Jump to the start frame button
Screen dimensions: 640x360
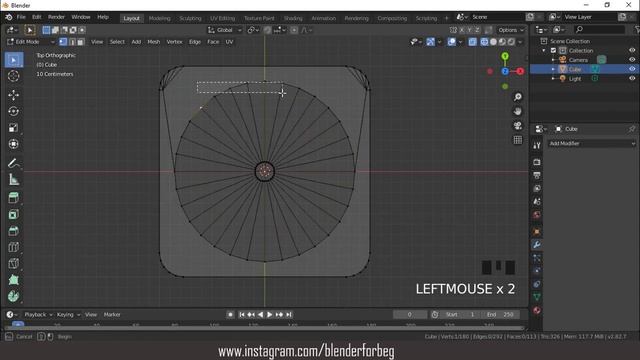pos(242,314)
